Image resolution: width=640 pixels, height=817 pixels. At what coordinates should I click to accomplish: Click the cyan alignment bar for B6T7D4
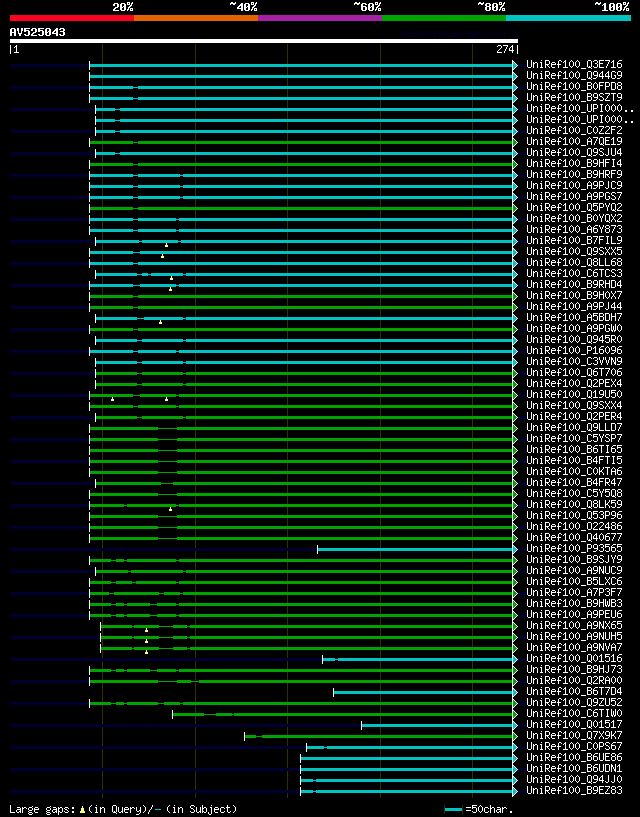pyautogui.click(x=423, y=692)
